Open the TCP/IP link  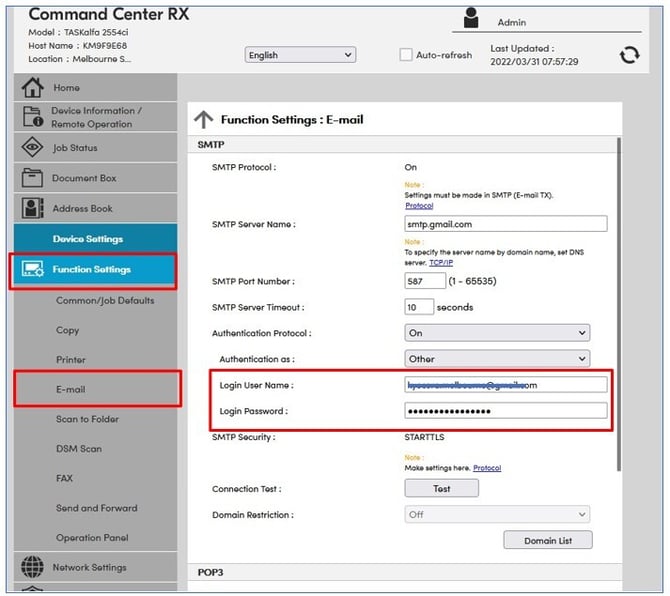(x=441, y=261)
